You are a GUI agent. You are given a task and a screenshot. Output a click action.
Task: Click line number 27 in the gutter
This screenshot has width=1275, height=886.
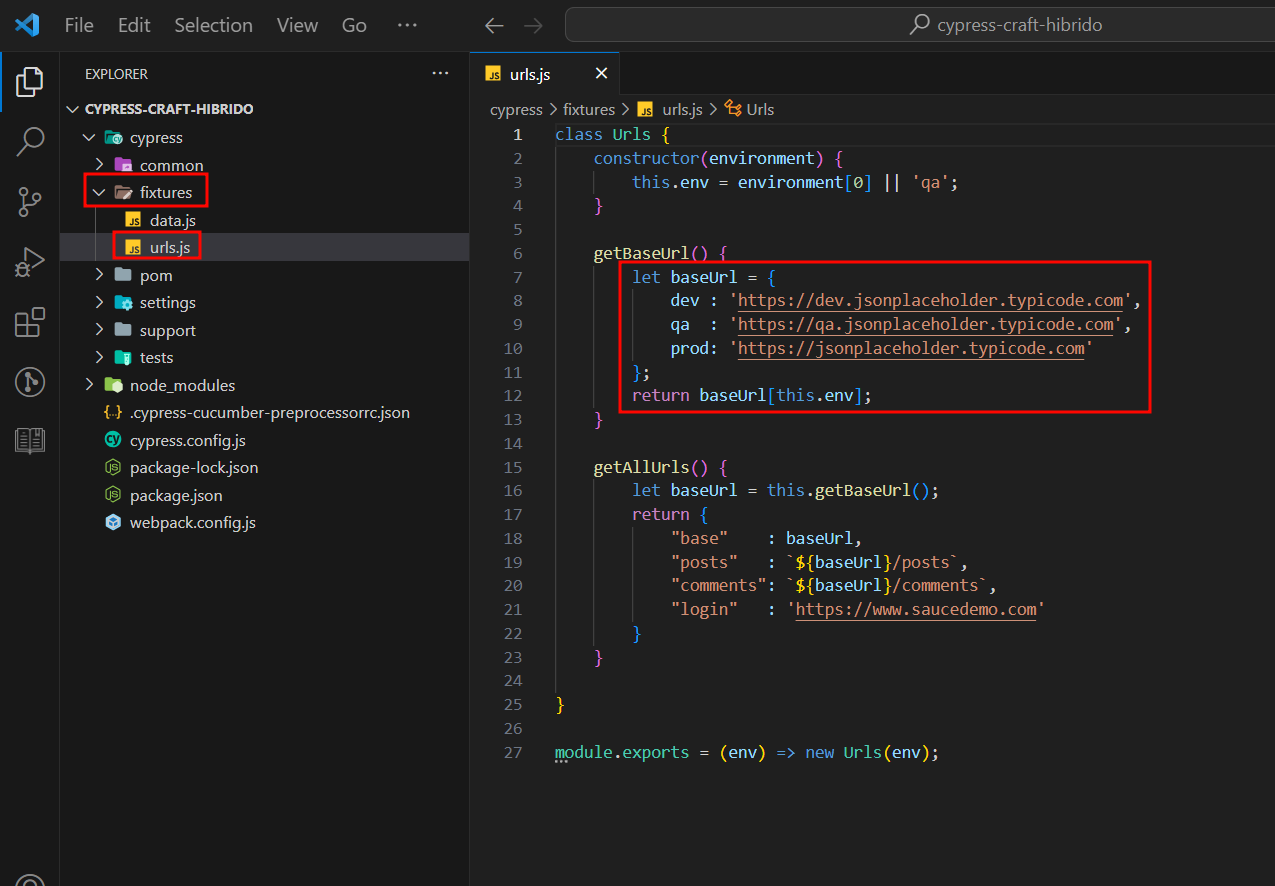click(513, 753)
